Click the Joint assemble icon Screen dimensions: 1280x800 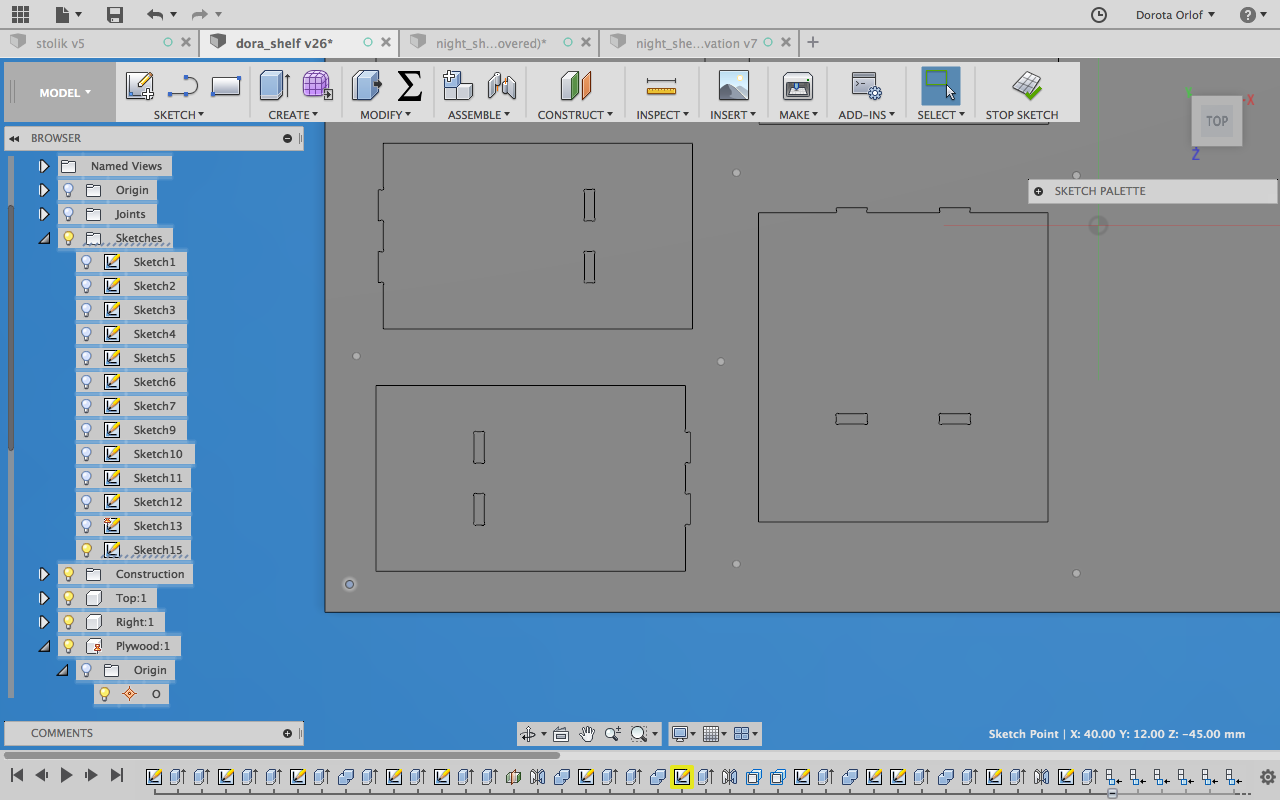[502, 86]
